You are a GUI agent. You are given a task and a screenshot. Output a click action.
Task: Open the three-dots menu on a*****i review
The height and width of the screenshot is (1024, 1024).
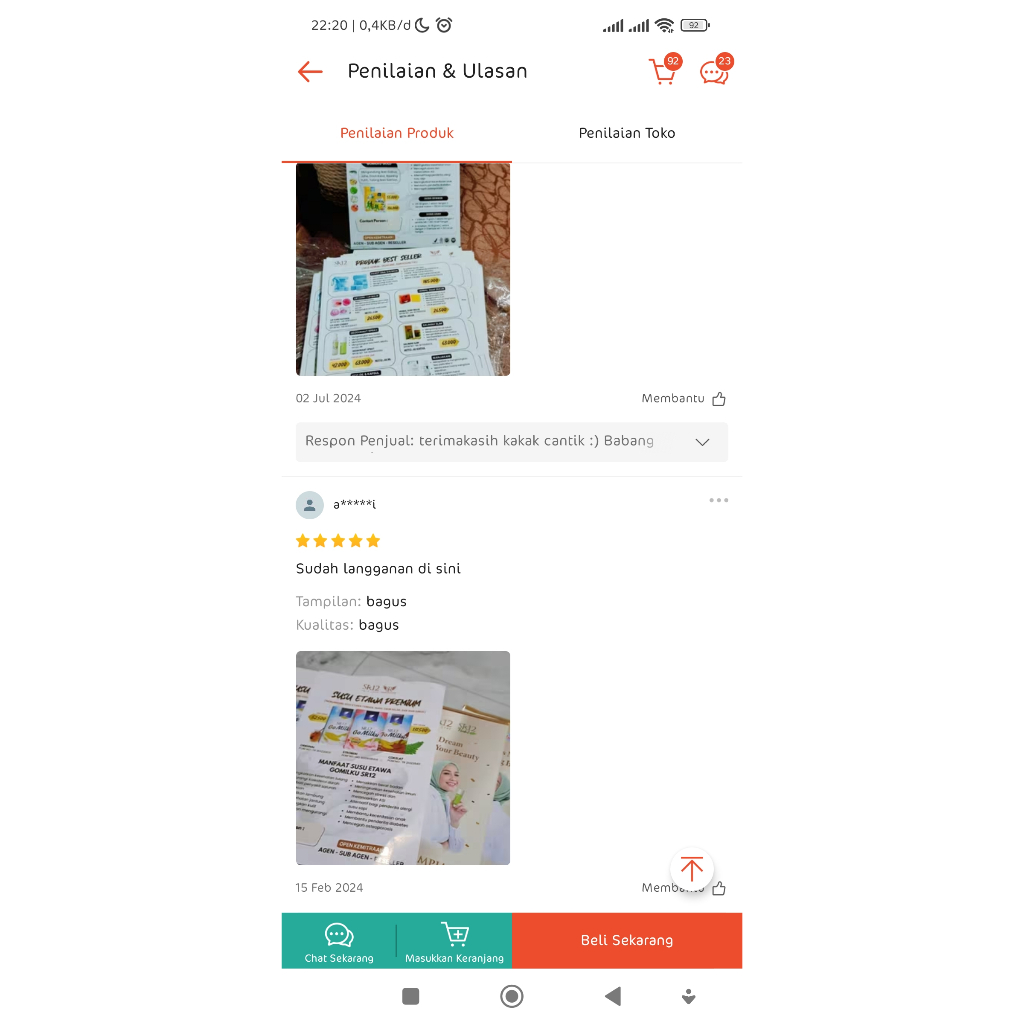point(718,500)
